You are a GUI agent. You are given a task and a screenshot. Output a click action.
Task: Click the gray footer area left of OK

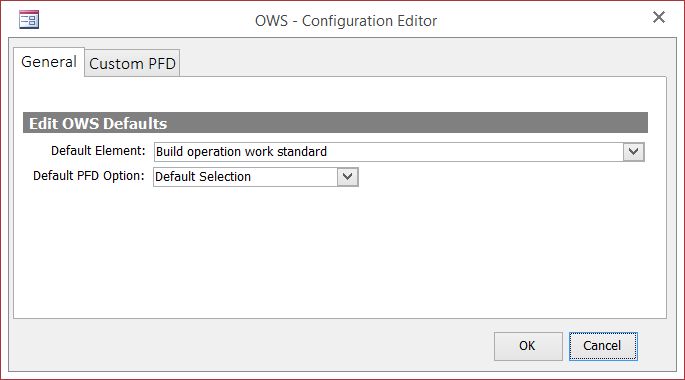(x=251, y=345)
